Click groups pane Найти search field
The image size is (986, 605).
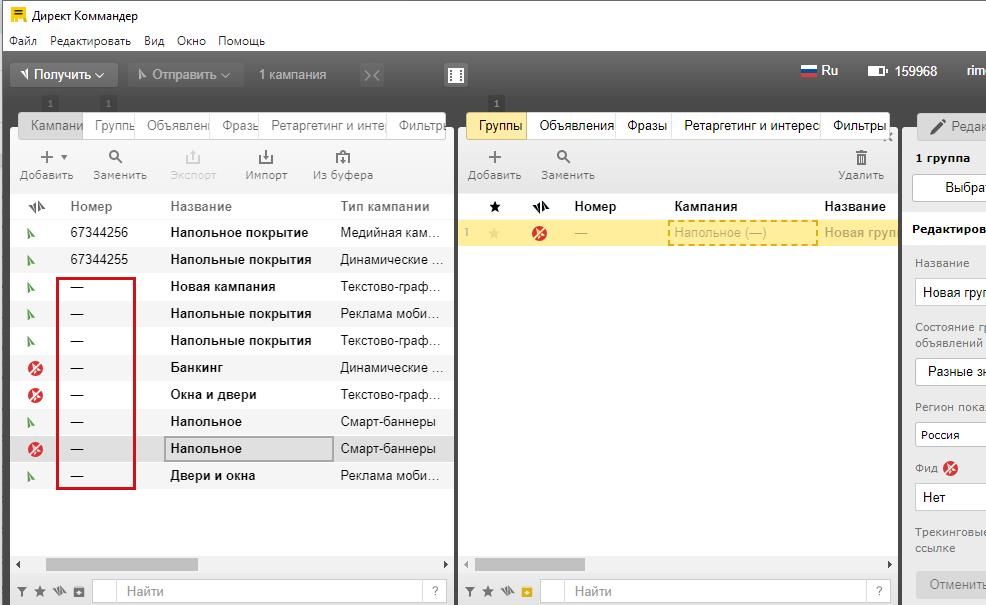click(x=717, y=591)
